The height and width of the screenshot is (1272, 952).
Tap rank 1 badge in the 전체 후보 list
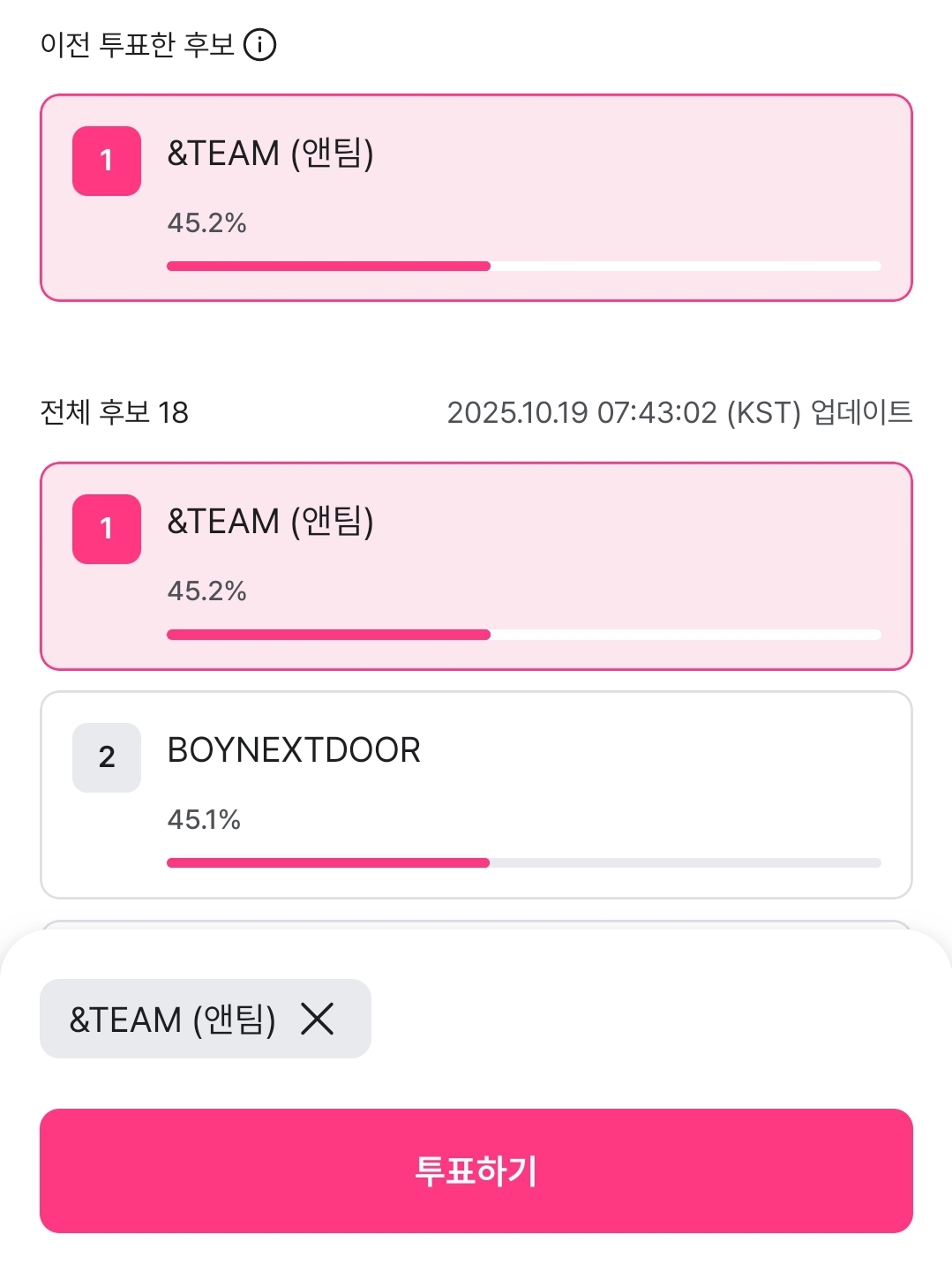point(107,529)
